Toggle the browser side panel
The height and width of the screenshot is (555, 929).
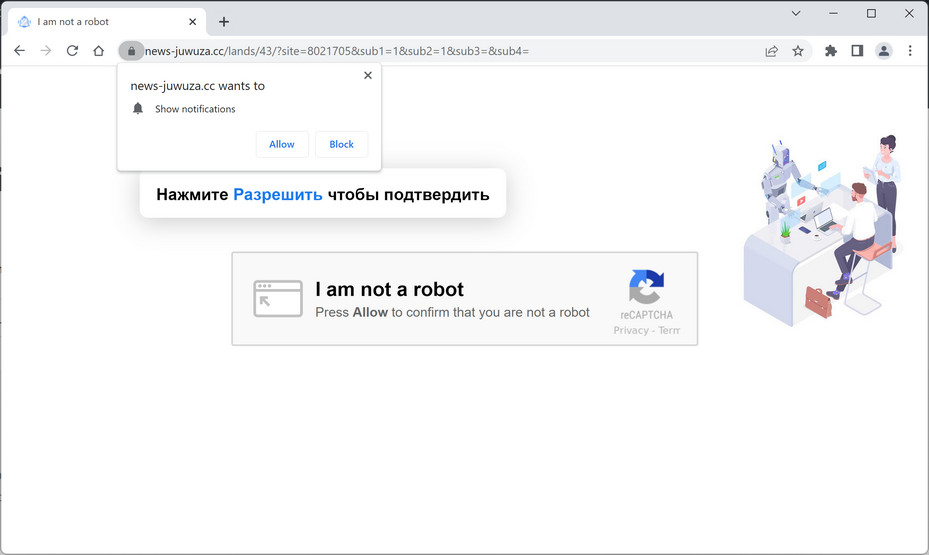[x=857, y=51]
